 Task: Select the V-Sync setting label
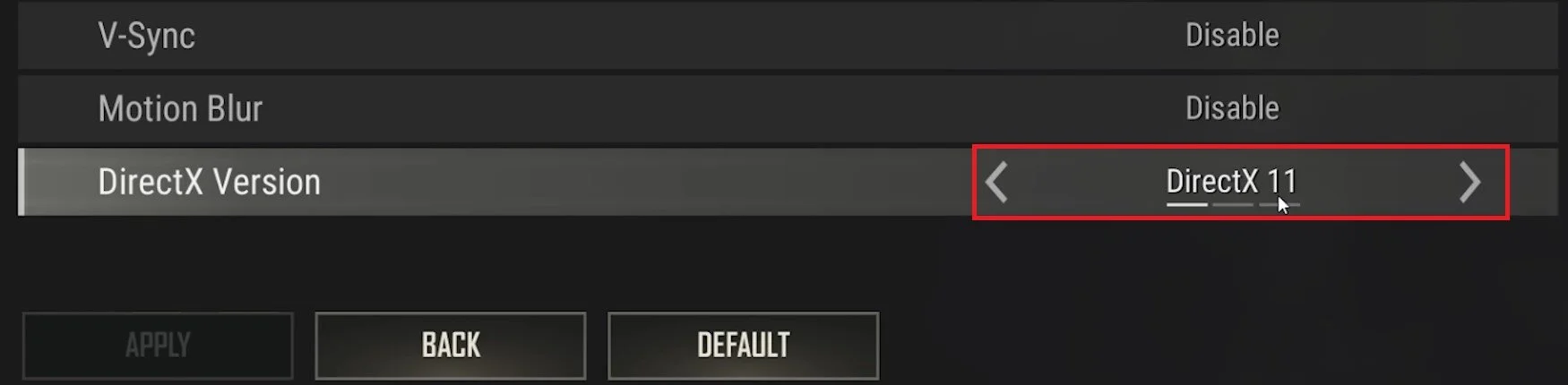click(x=147, y=36)
